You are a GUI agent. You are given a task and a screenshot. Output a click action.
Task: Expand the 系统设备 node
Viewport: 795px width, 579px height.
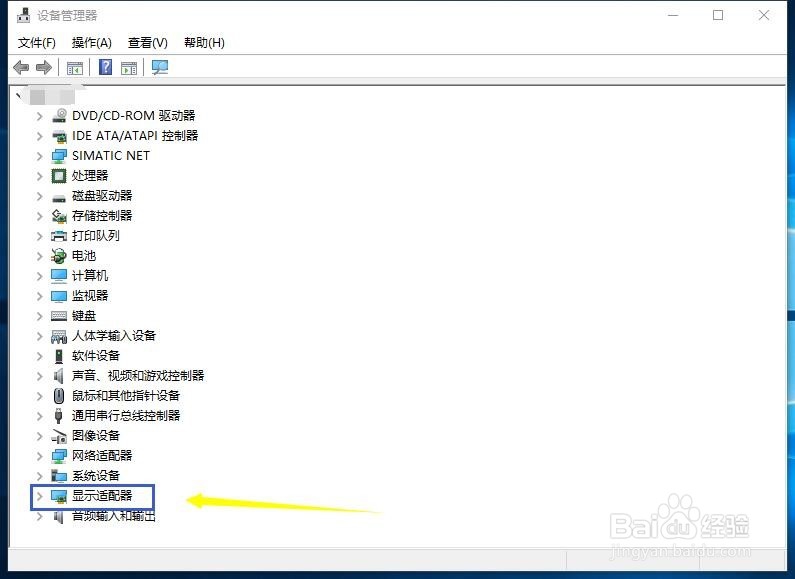click(x=40, y=476)
